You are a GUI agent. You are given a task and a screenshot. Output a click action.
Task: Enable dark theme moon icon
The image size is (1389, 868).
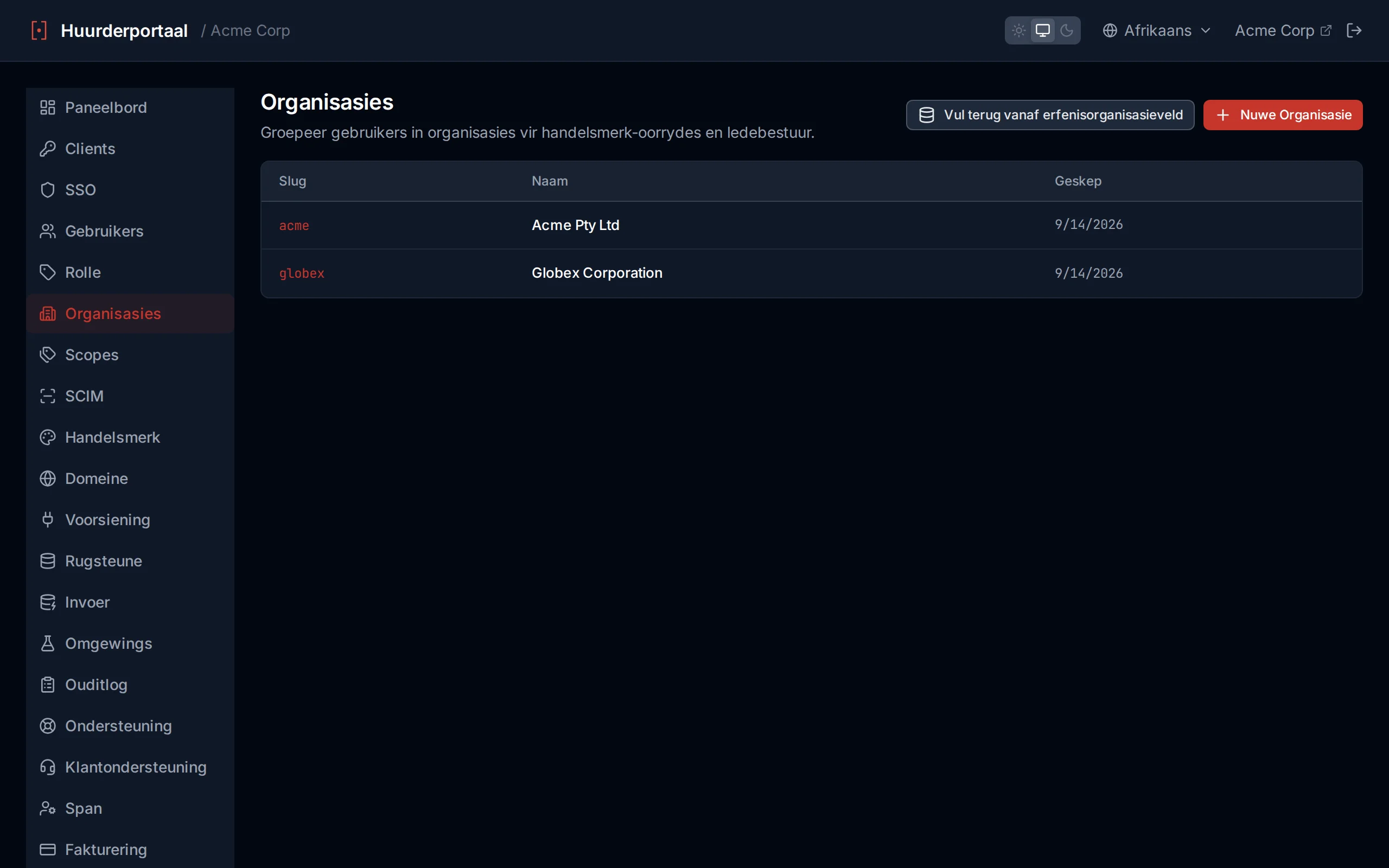[1066, 30]
